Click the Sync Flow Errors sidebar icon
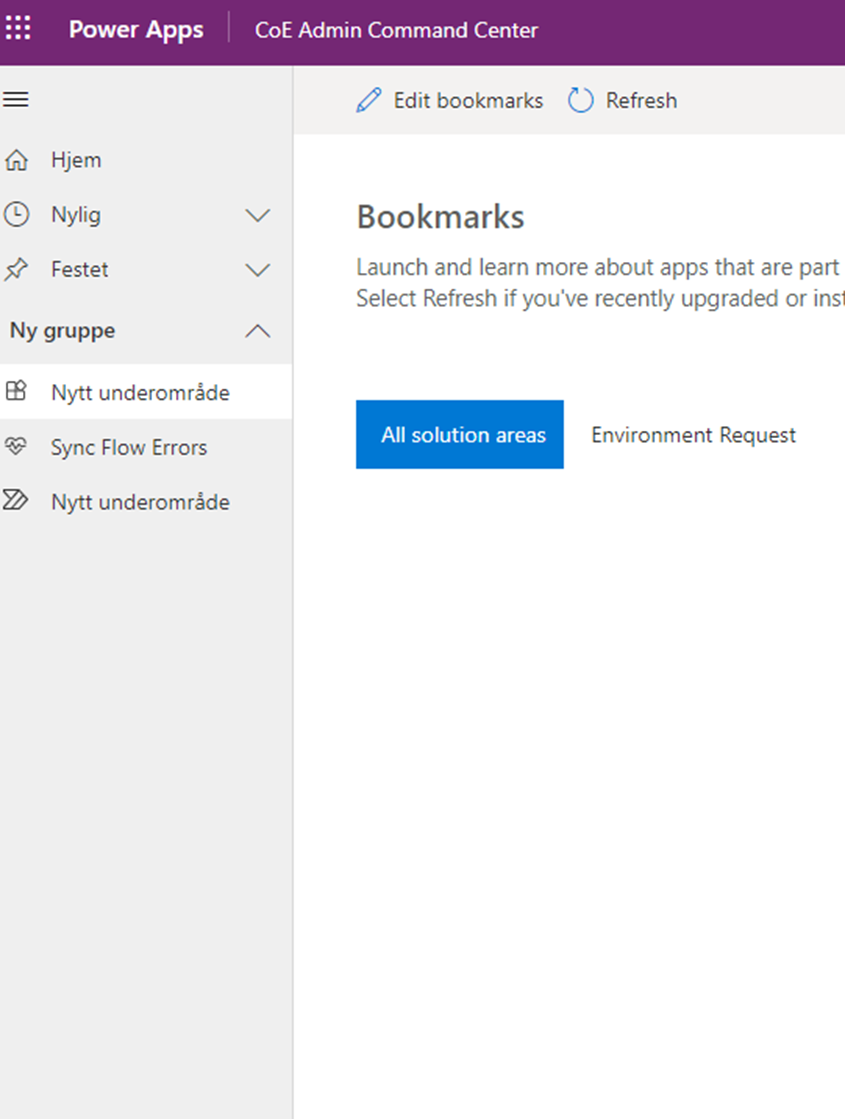The image size is (845, 1119). [x=17, y=447]
